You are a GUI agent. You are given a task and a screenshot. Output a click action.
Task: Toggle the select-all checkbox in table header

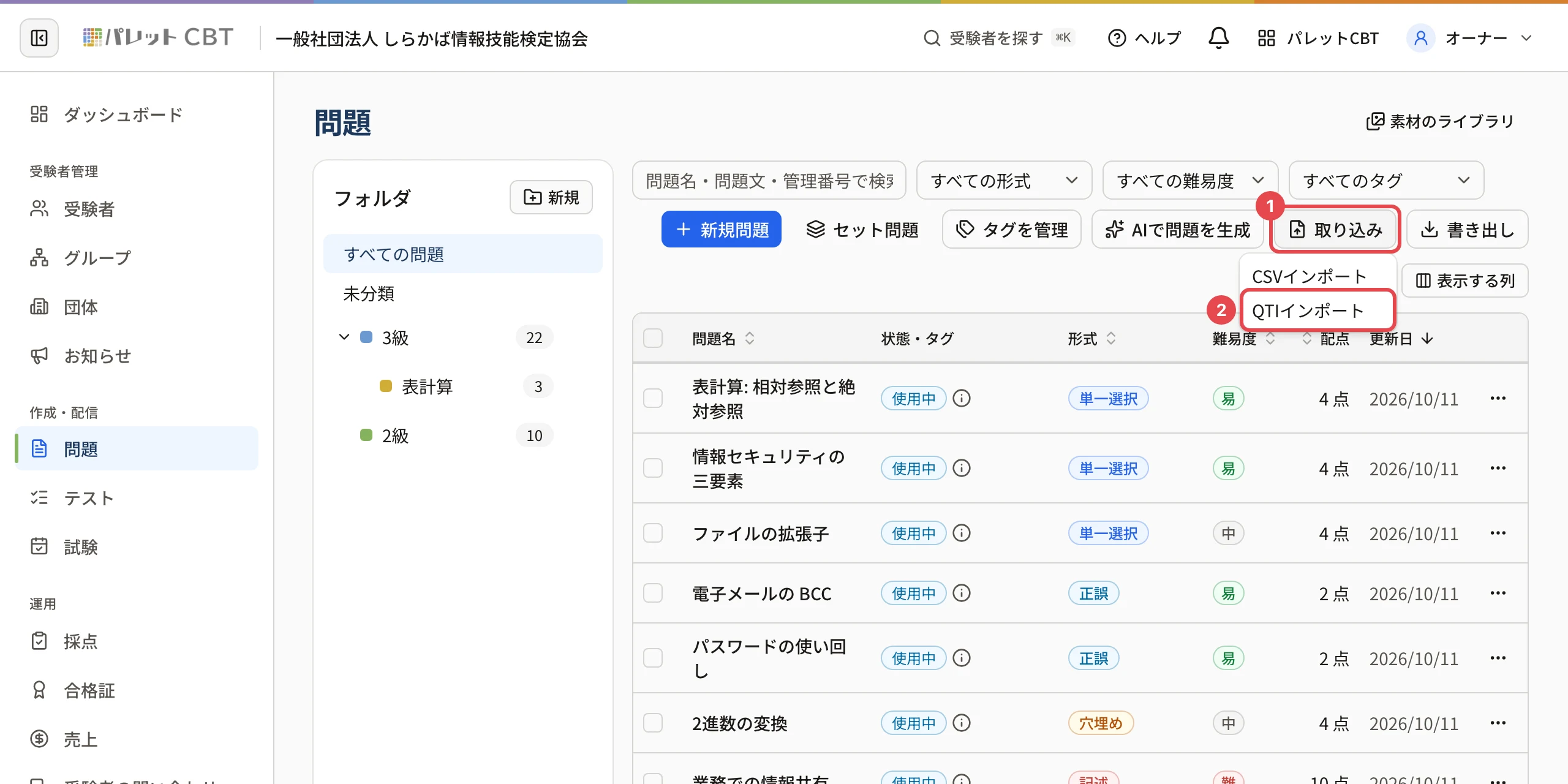(653, 338)
